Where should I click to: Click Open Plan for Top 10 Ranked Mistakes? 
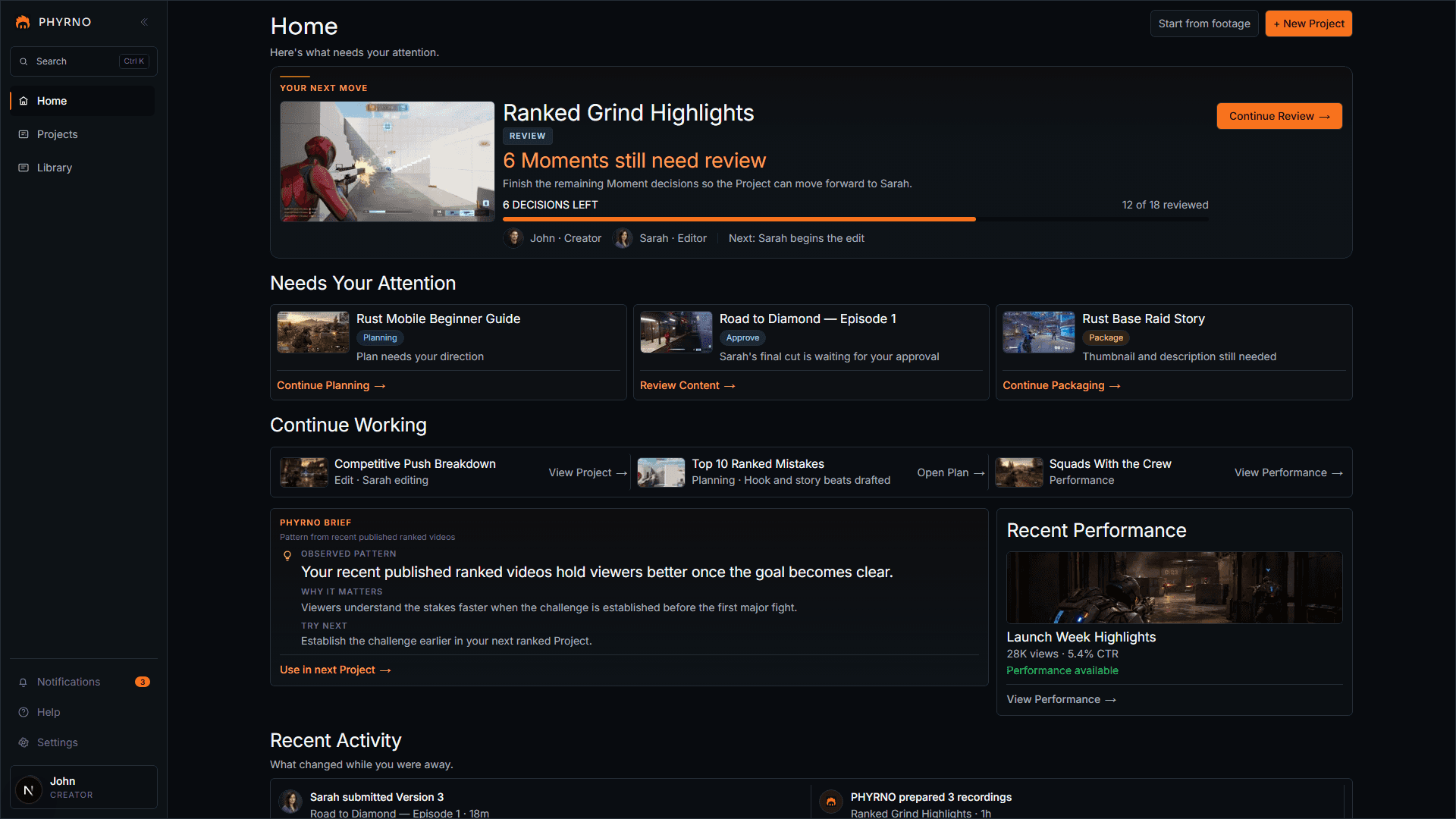(x=951, y=472)
